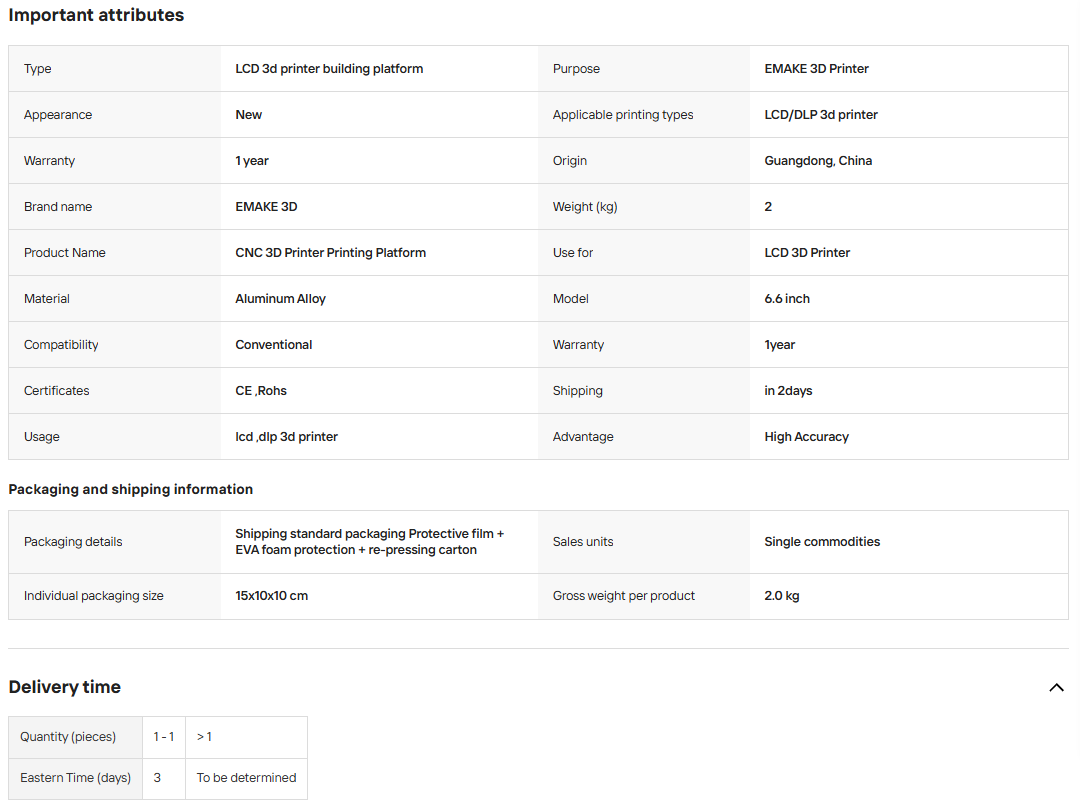
Task: Click the Quantity (pieces) row label
Action: (68, 737)
